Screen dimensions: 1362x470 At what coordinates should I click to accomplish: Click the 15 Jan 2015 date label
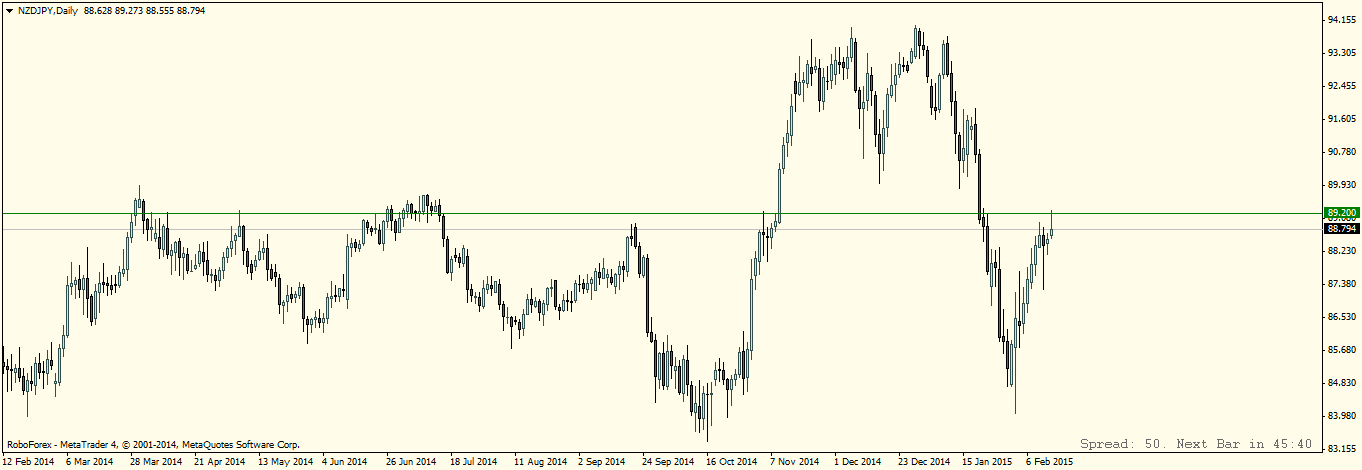[x=987, y=462]
